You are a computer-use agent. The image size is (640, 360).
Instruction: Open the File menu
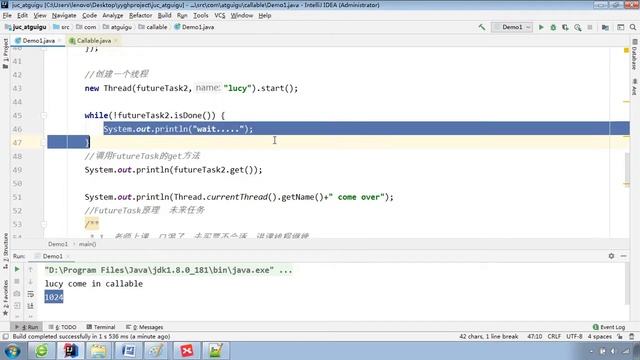pos(7,15)
